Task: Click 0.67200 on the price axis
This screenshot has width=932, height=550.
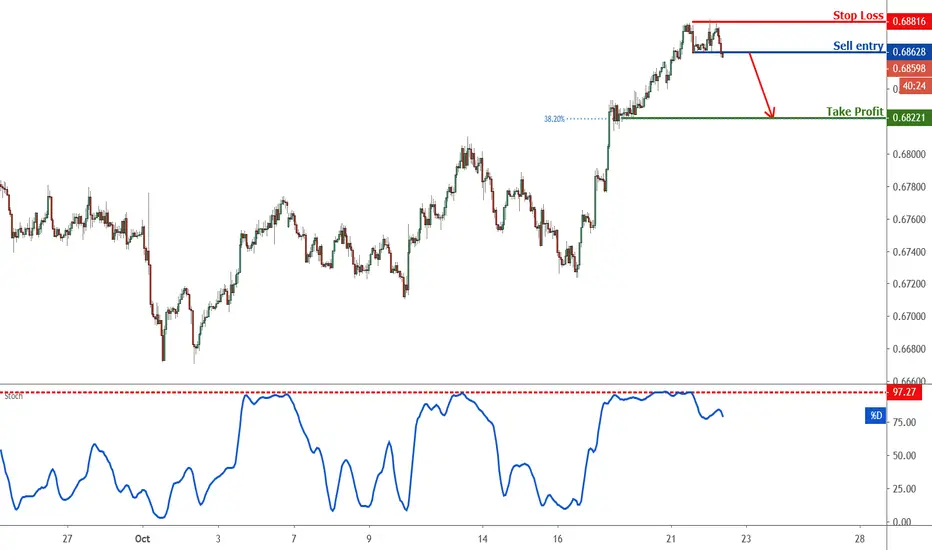Action: (909, 284)
